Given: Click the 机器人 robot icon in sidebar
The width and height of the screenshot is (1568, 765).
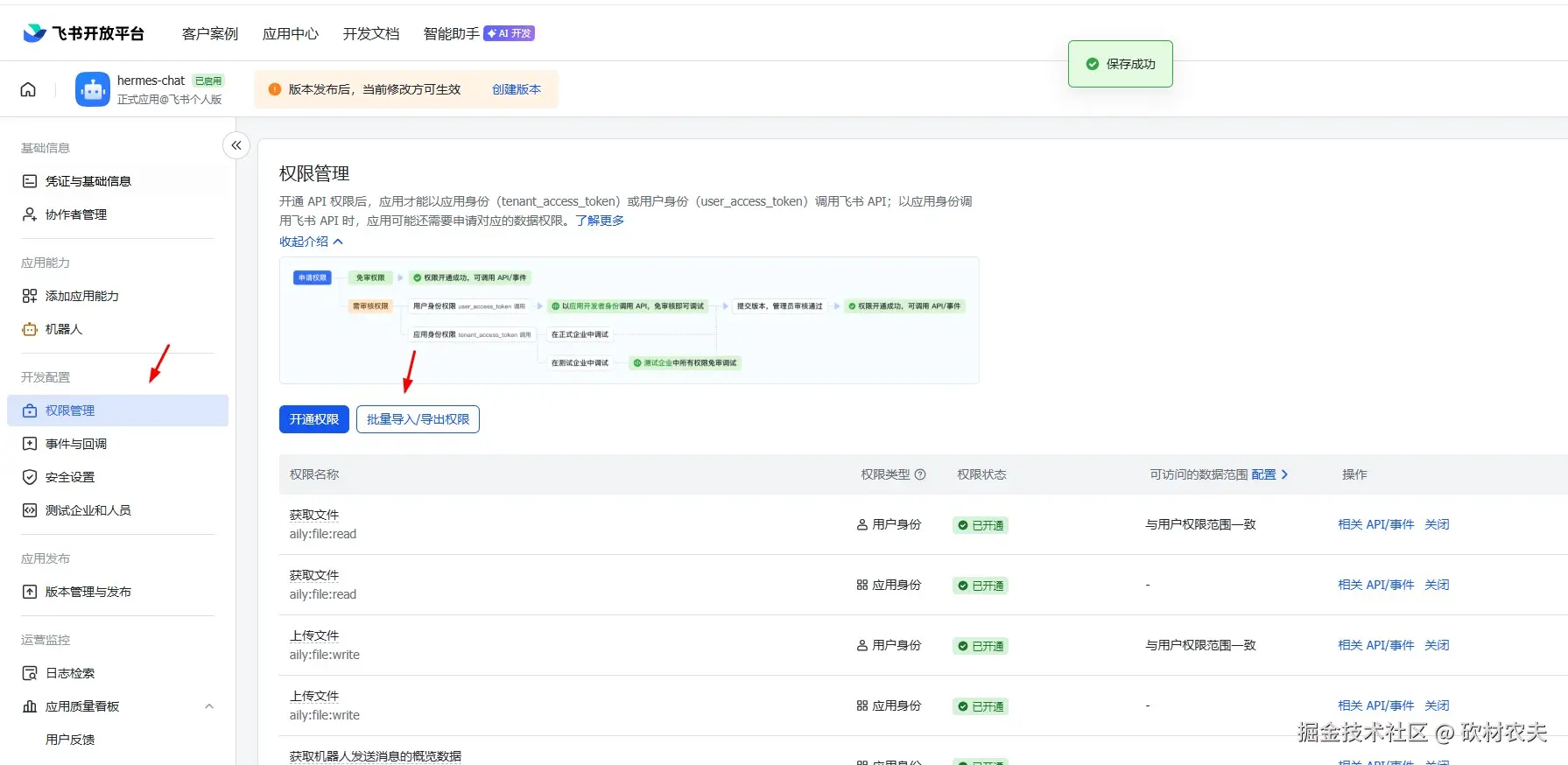Looking at the screenshot, I should tap(30, 329).
